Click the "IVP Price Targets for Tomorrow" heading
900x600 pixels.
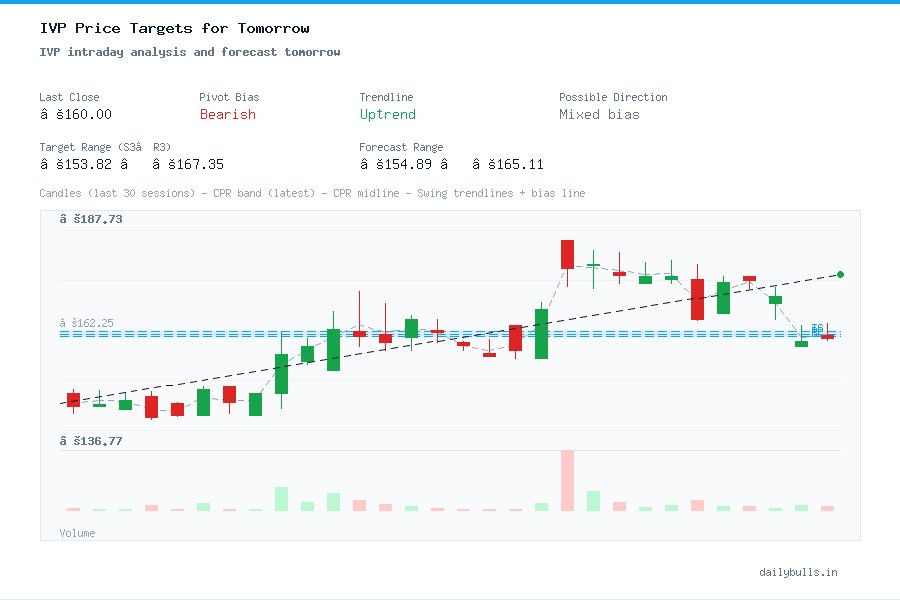(174, 28)
